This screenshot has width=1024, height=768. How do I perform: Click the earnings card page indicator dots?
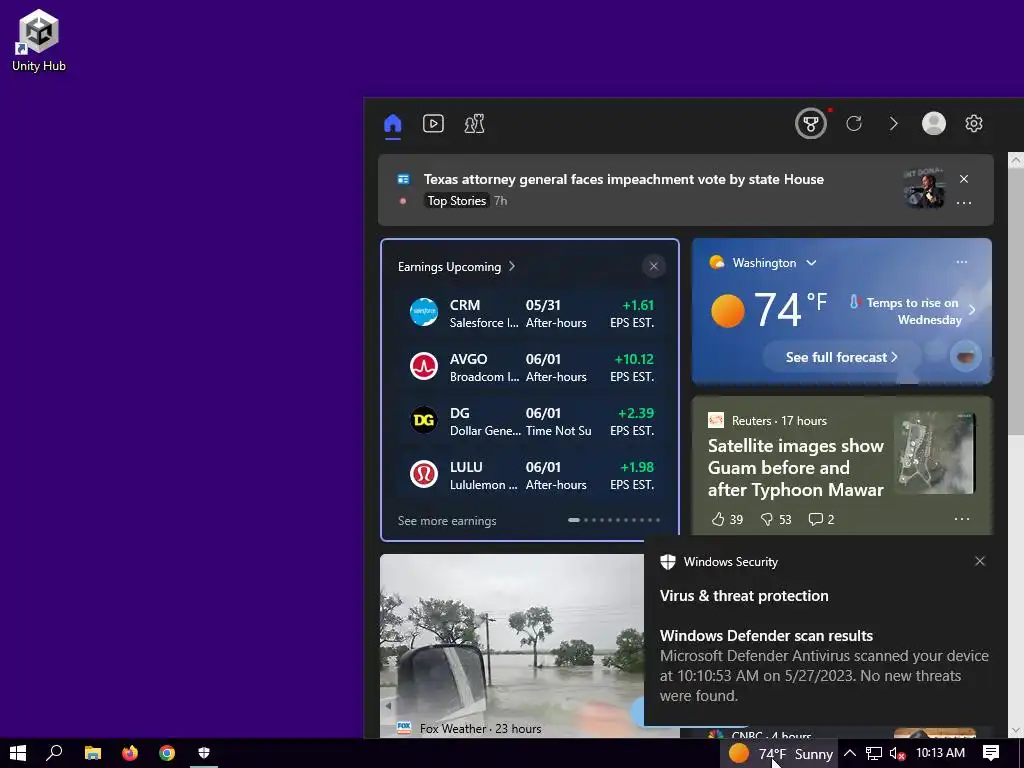click(614, 520)
